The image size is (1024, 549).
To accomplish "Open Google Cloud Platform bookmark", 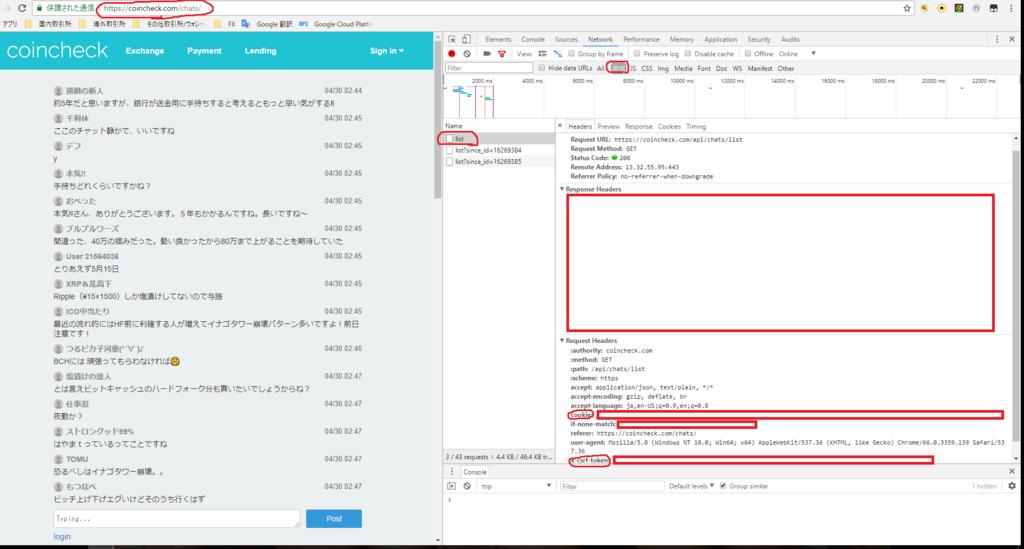I will (x=336, y=24).
